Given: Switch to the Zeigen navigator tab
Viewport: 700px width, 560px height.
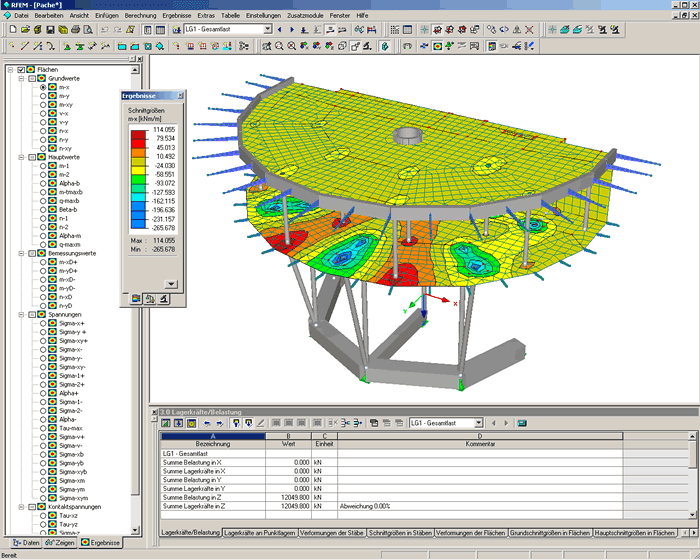Looking at the screenshot, I should 59,543.
